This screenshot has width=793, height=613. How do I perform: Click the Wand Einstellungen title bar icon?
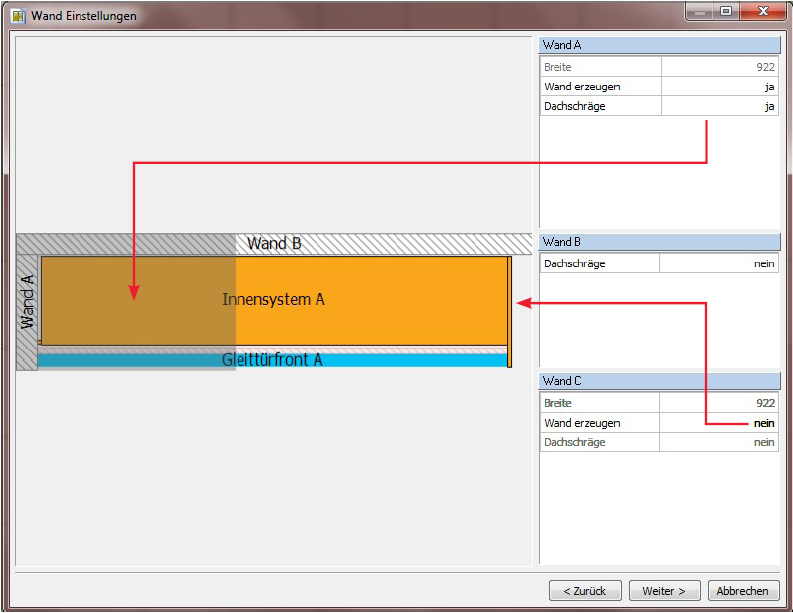coord(17,16)
